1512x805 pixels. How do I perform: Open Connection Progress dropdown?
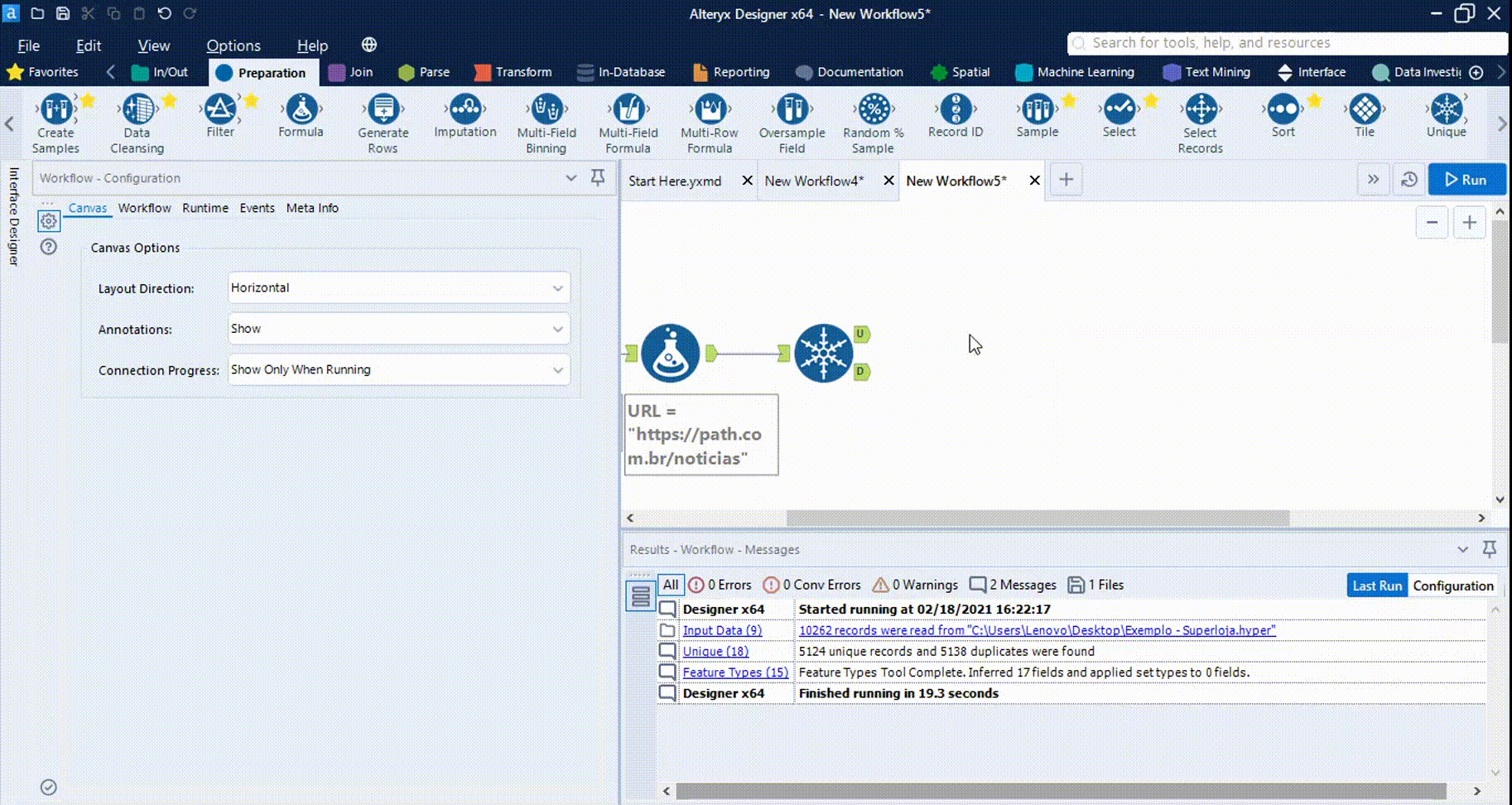click(399, 369)
